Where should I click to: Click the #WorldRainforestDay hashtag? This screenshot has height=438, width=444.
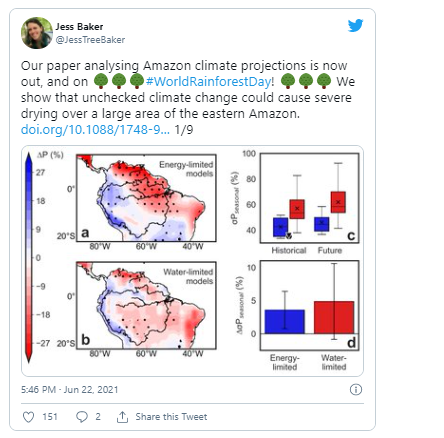(208, 81)
